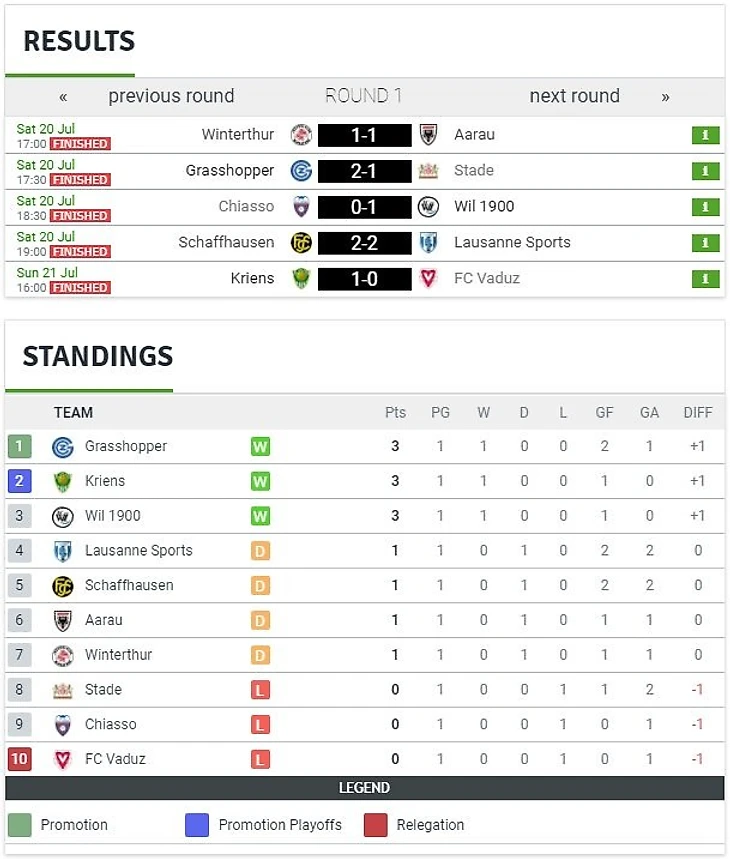Open the Schaffhausen 2-2 Lausanne score
The height and width of the screenshot is (859, 730).
coord(364,243)
